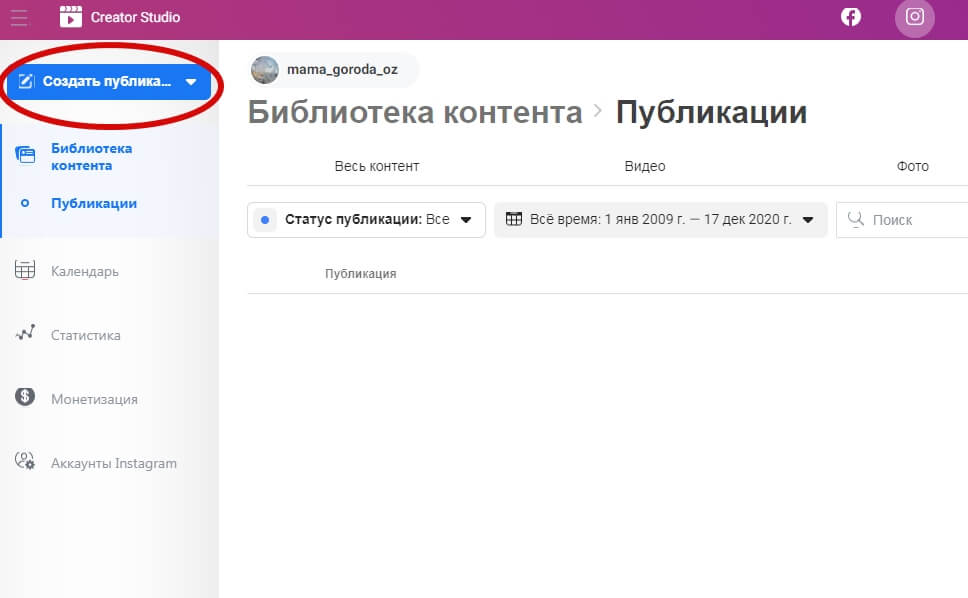This screenshot has width=968, height=598.
Task: Click the Creator Studio clapperboard logo
Action: (70, 17)
